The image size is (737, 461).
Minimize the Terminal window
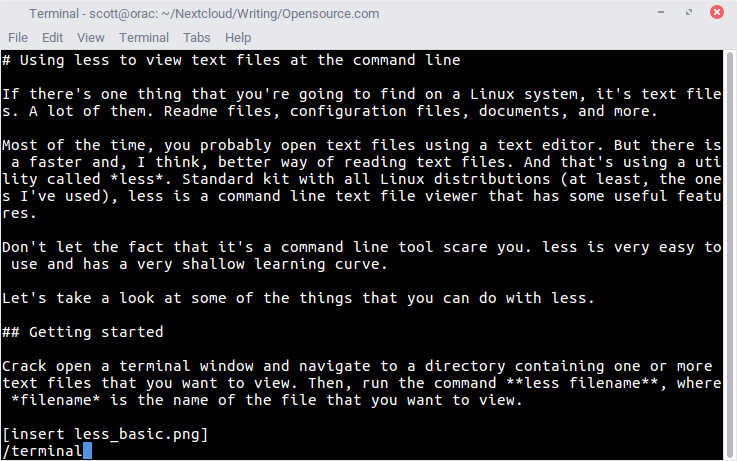pyautogui.click(x=662, y=13)
